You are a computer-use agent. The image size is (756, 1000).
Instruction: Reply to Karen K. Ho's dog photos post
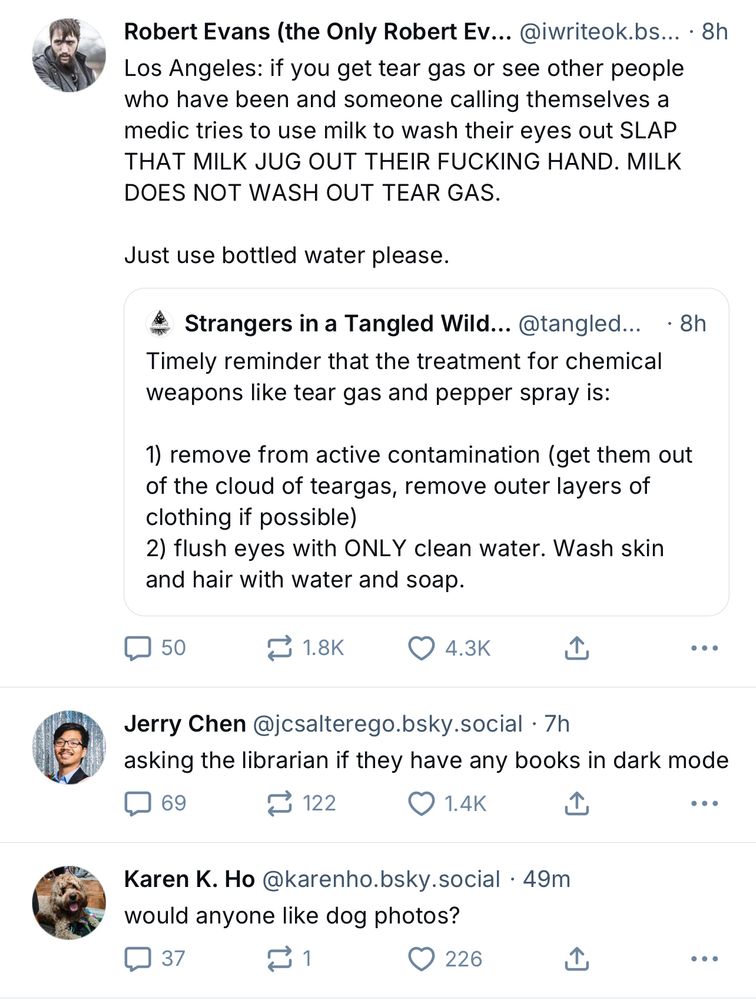(x=137, y=959)
